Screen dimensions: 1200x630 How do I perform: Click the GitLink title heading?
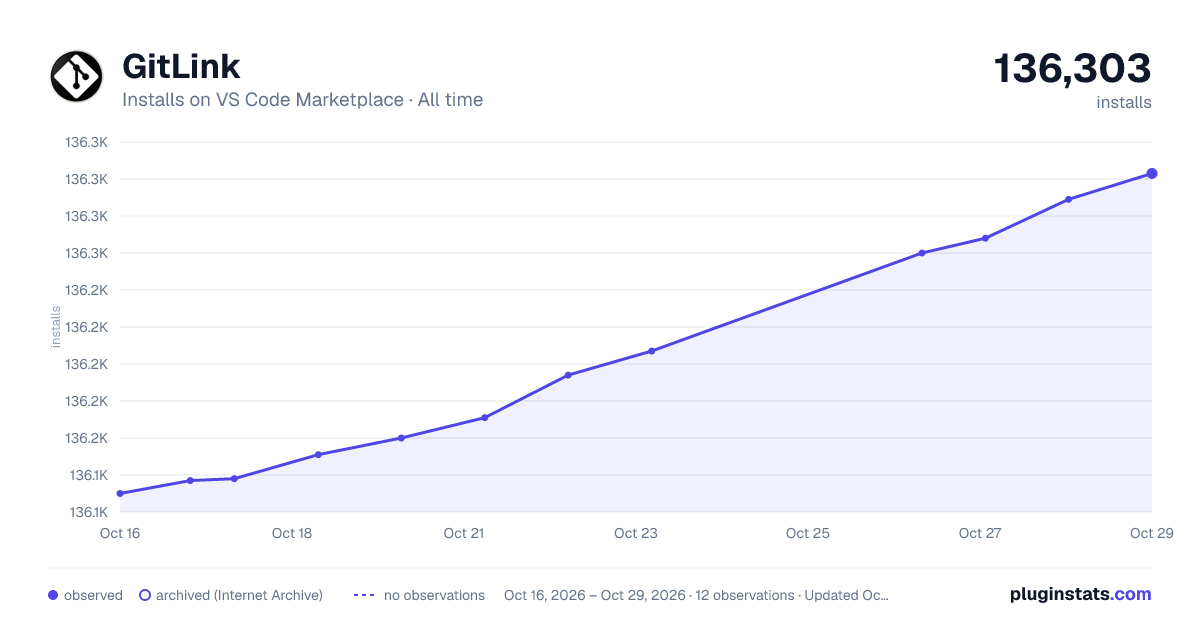pyautogui.click(x=181, y=66)
